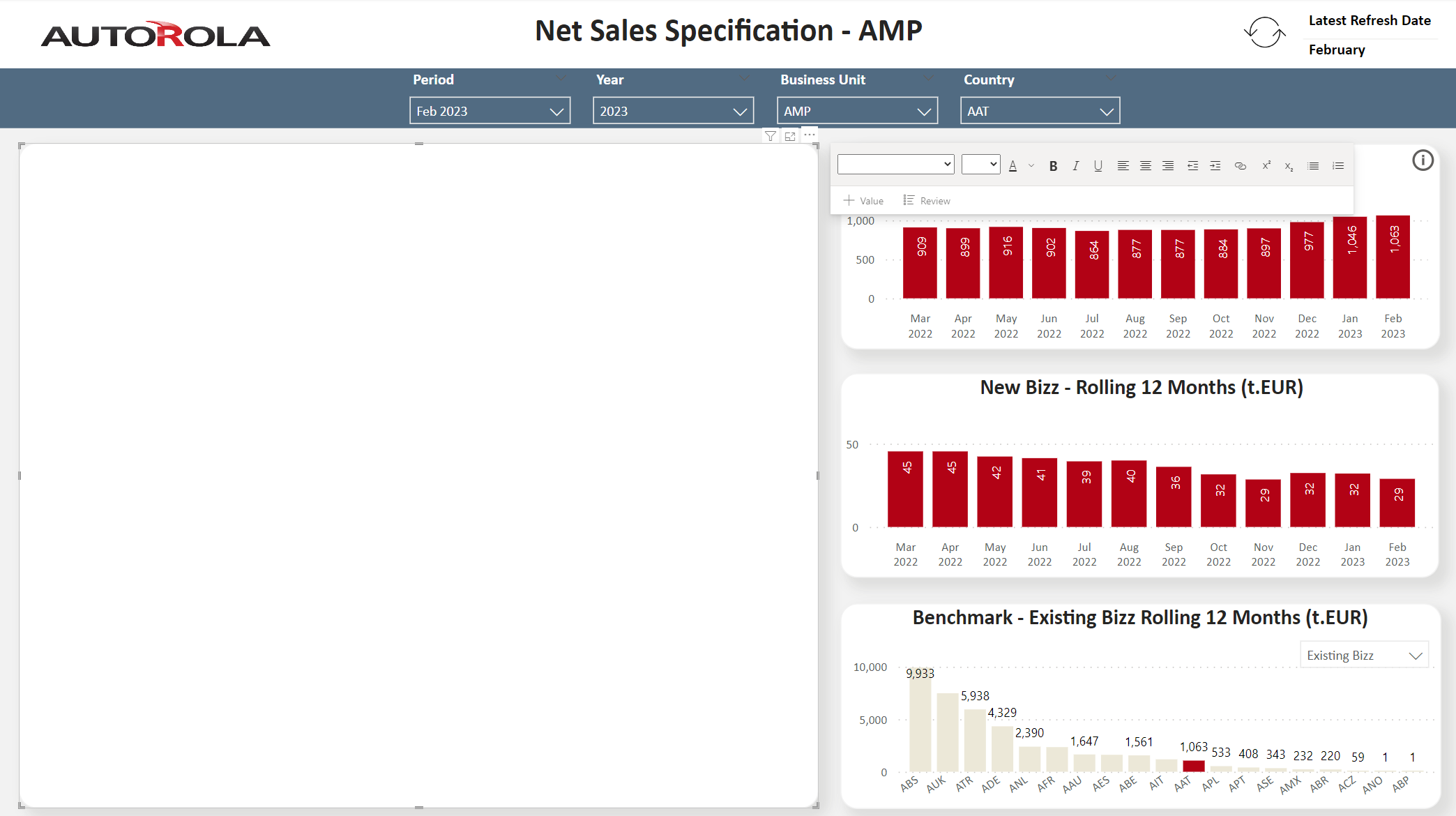The height and width of the screenshot is (816, 1456).
Task: Open the visual filter icon
Action: [x=770, y=136]
